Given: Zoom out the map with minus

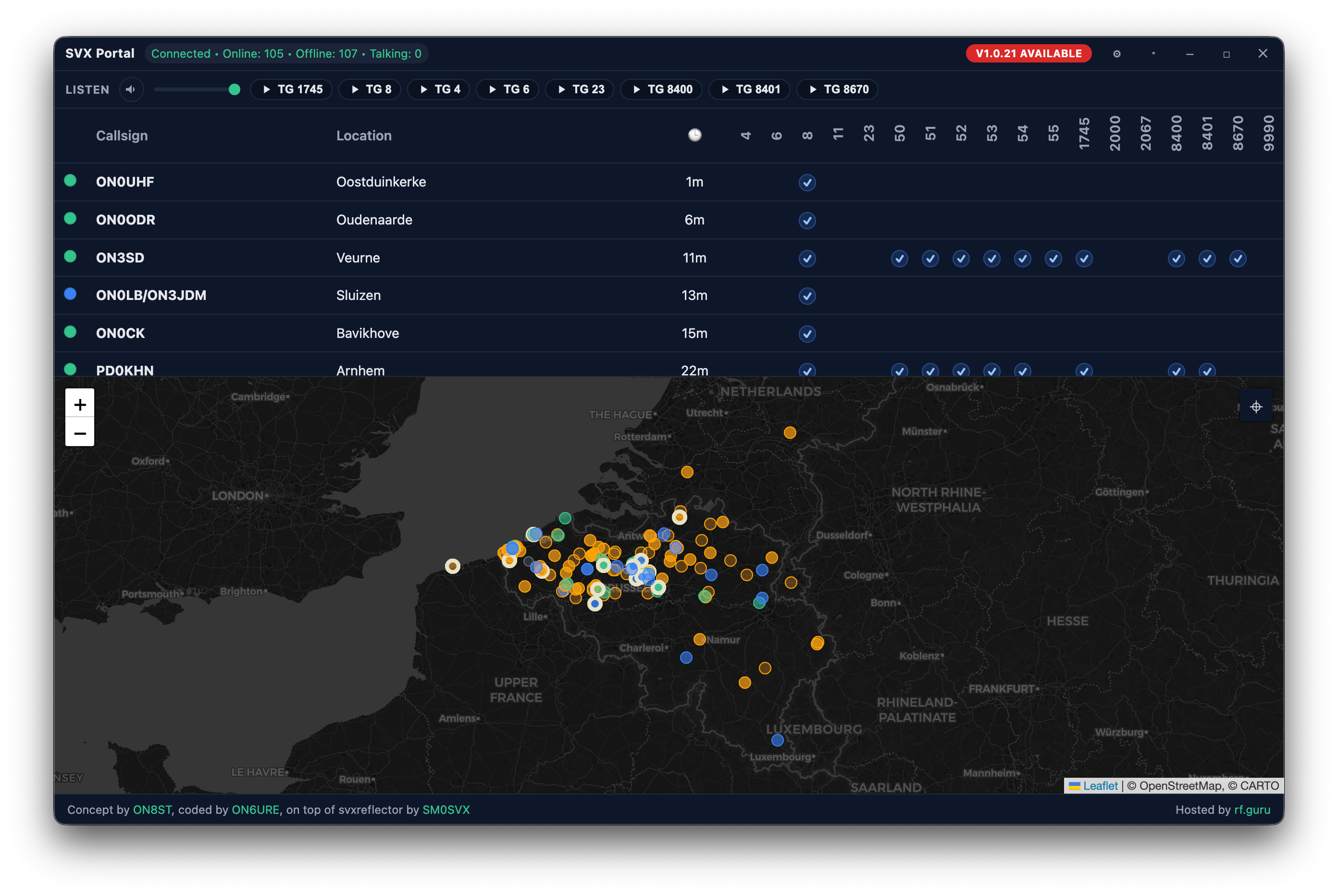Looking at the screenshot, I should (80, 433).
